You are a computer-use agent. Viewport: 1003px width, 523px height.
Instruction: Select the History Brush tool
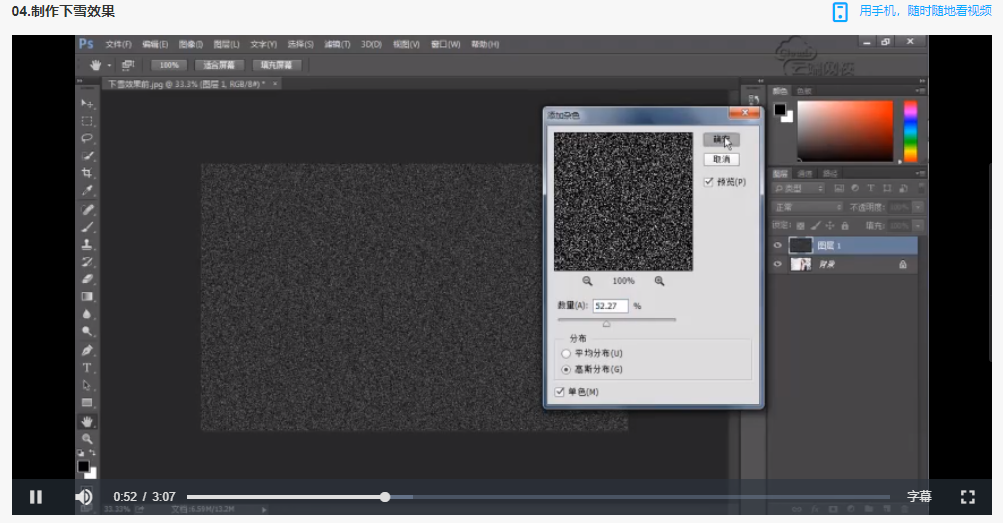(x=87, y=262)
